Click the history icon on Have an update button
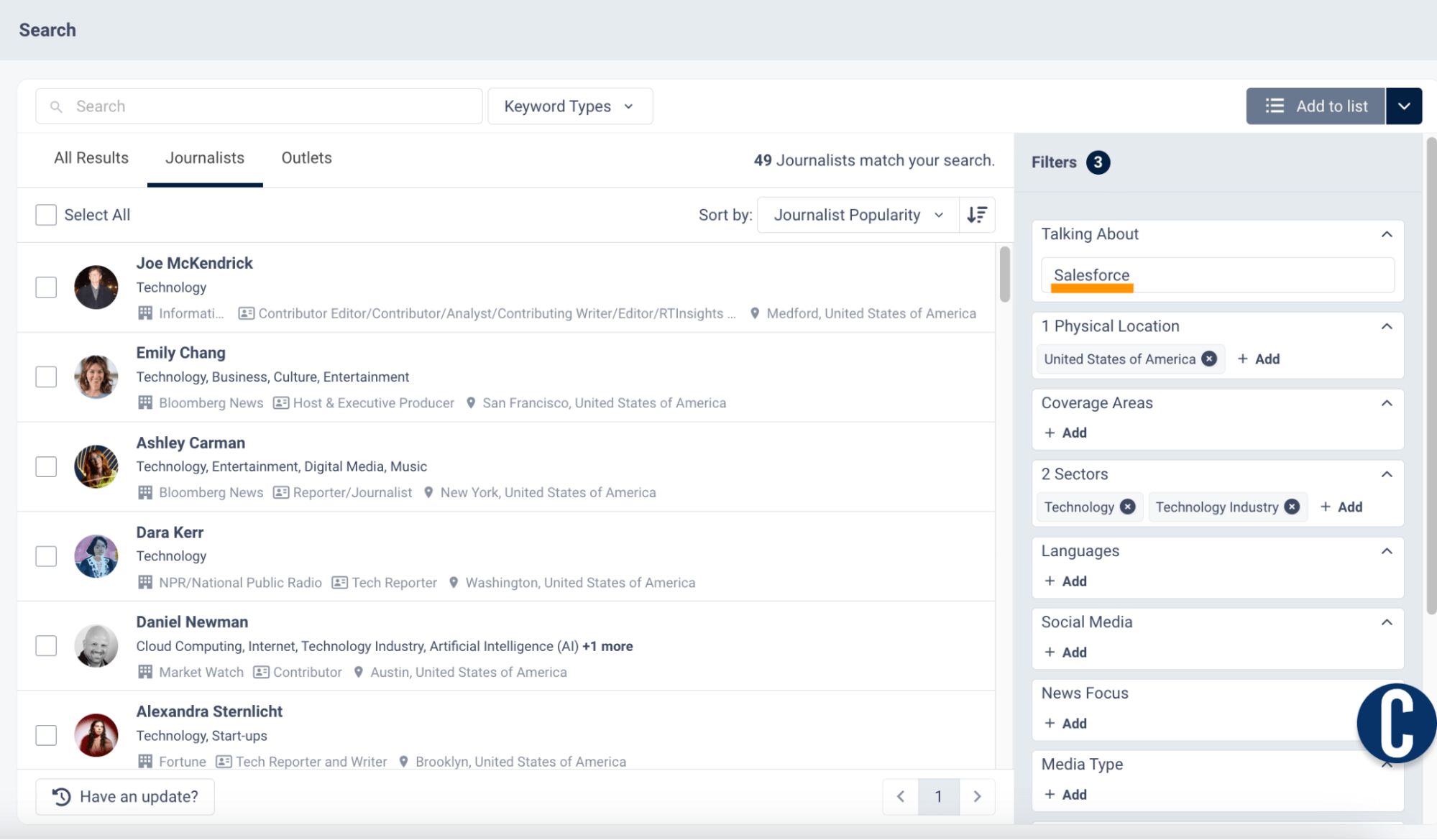 62,796
